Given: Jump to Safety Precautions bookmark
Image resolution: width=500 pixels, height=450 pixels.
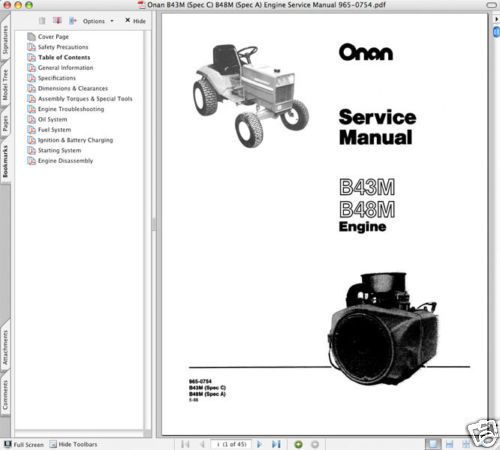Looking at the screenshot, I should (x=63, y=47).
